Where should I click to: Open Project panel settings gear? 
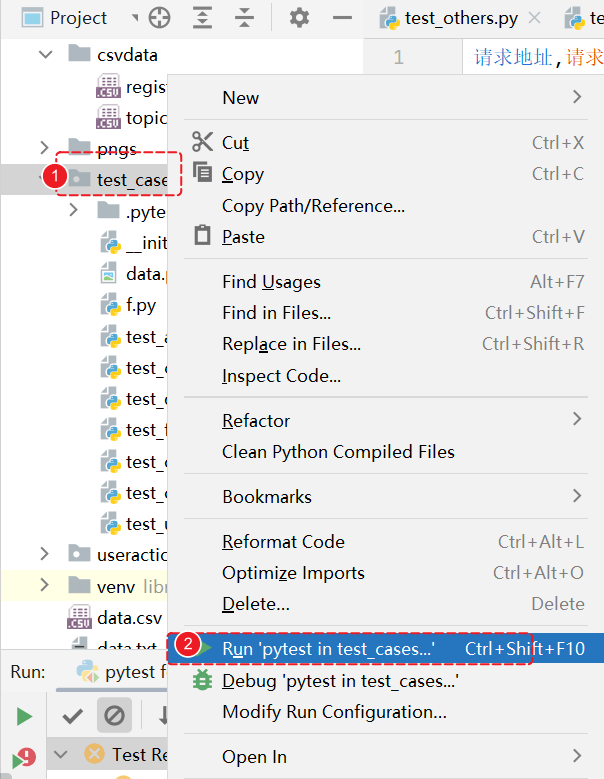pos(299,18)
